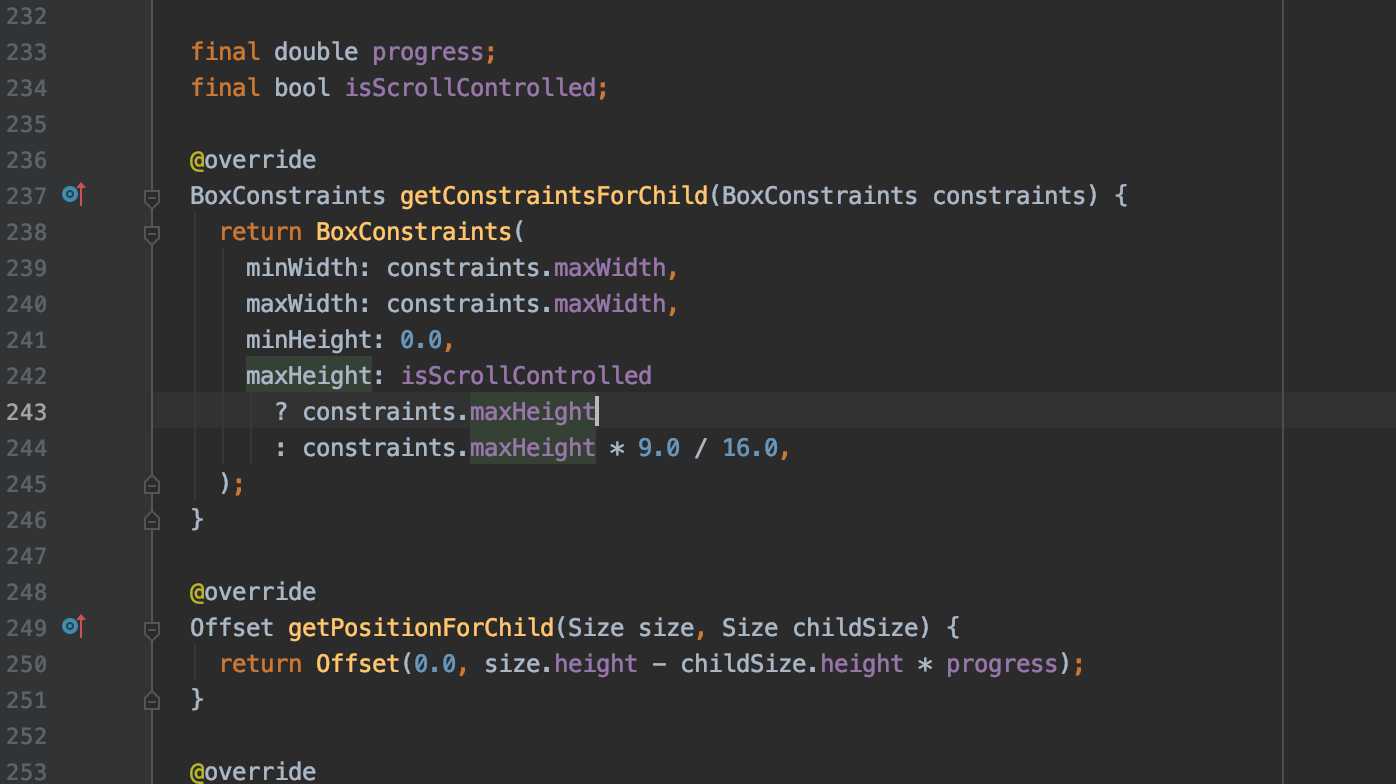Click the getPositionForChild method name
This screenshot has width=1396, height=784.
[421, 628]
